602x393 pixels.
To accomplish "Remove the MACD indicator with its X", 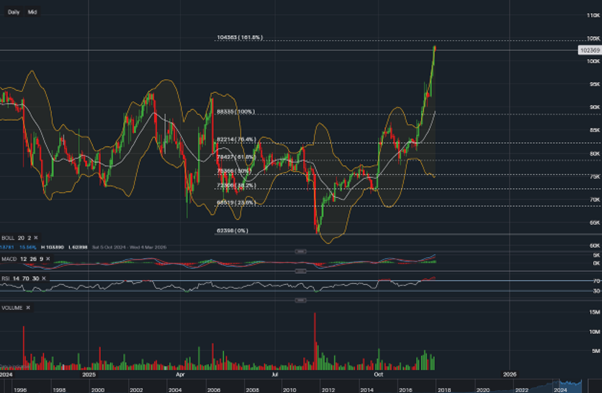I will point(48,259).
